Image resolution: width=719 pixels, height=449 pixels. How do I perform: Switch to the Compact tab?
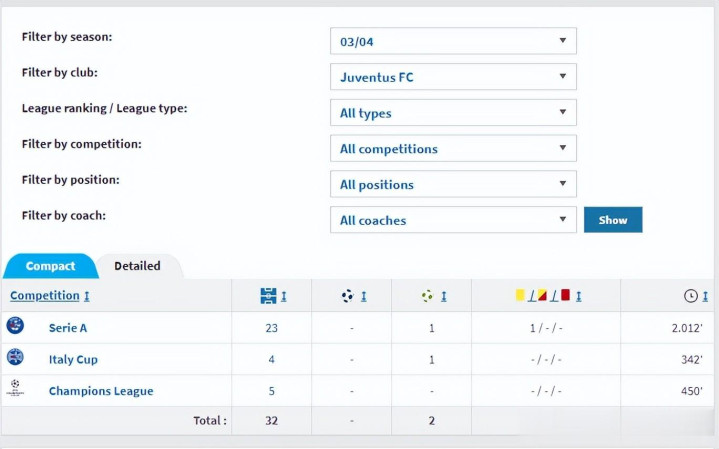(50, 266)
